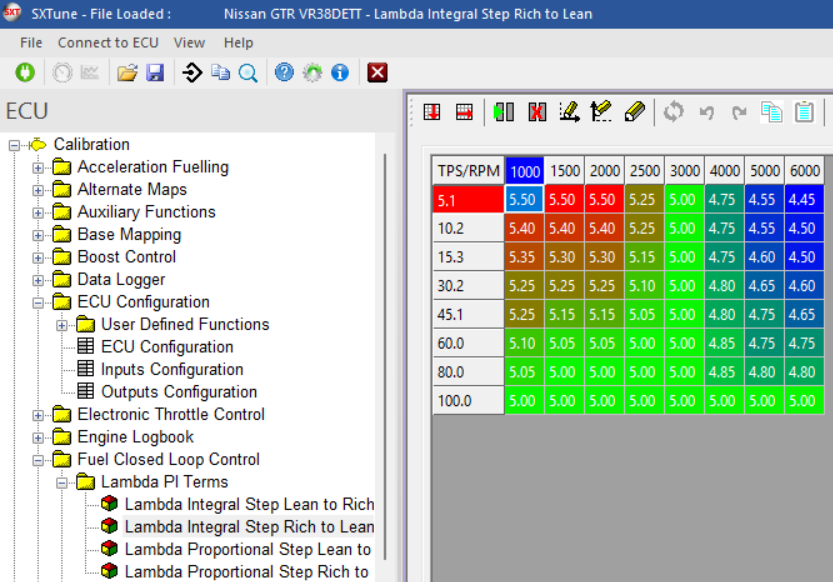Expand the Alternate Maps folder
Viewport: 833px width, 582px height.
pos(38,190)
